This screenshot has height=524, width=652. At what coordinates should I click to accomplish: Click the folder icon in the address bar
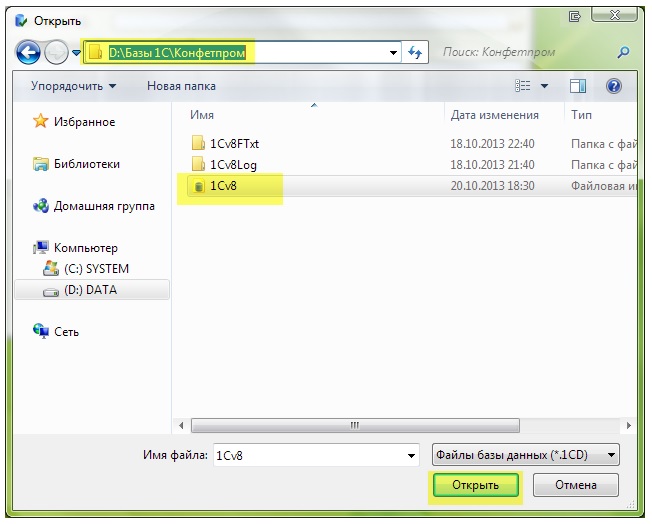95,52
